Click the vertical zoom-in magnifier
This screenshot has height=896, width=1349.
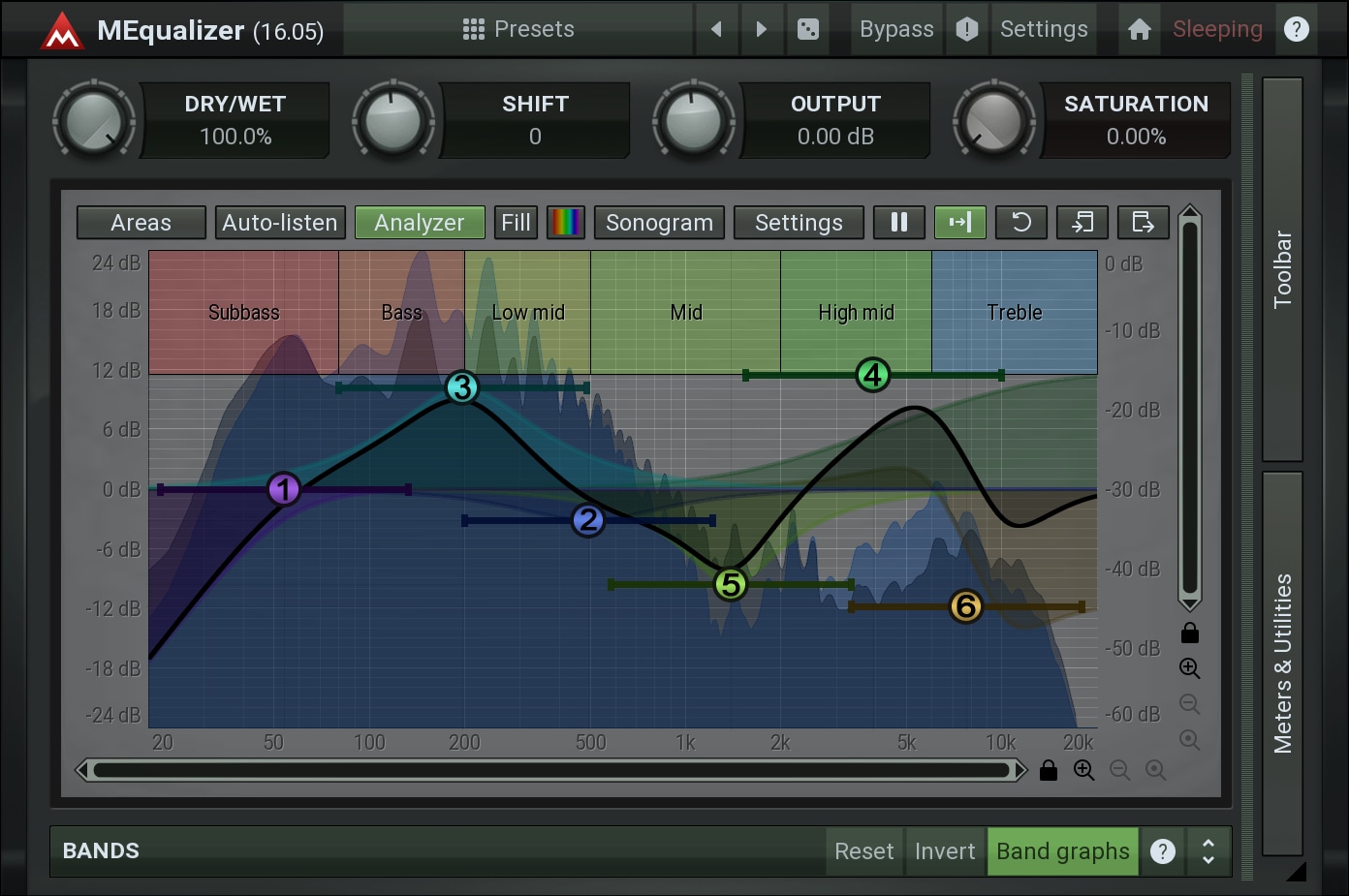pyautogui.click(x=1190, y=668)
